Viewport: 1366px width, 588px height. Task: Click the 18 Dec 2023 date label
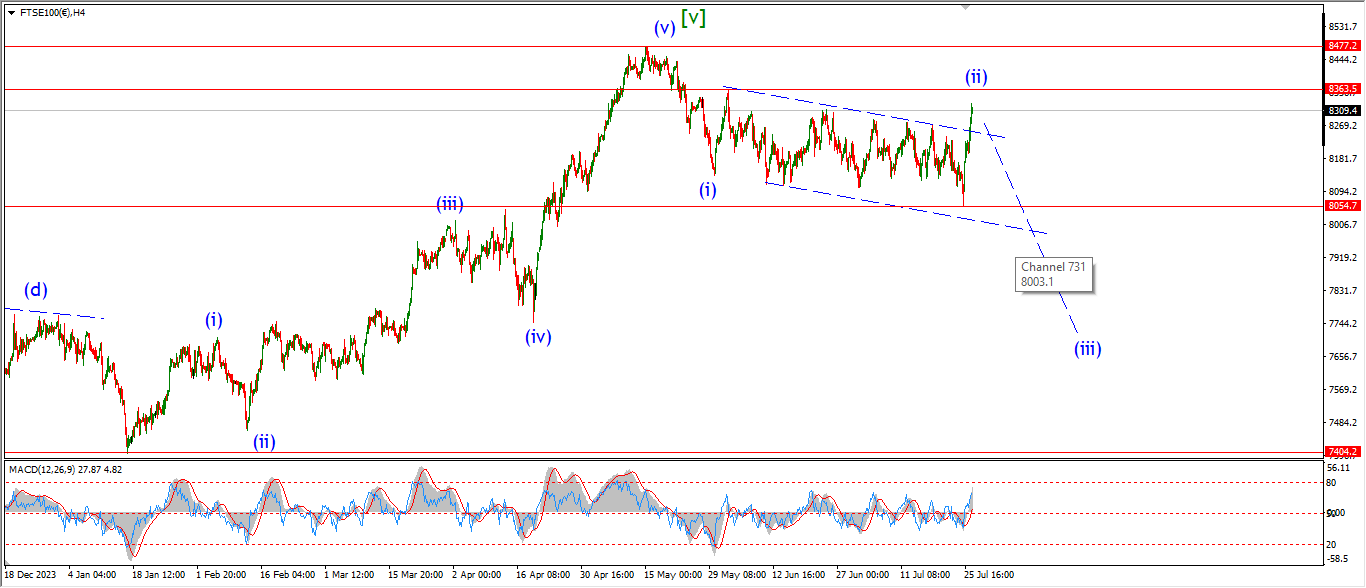28,575
